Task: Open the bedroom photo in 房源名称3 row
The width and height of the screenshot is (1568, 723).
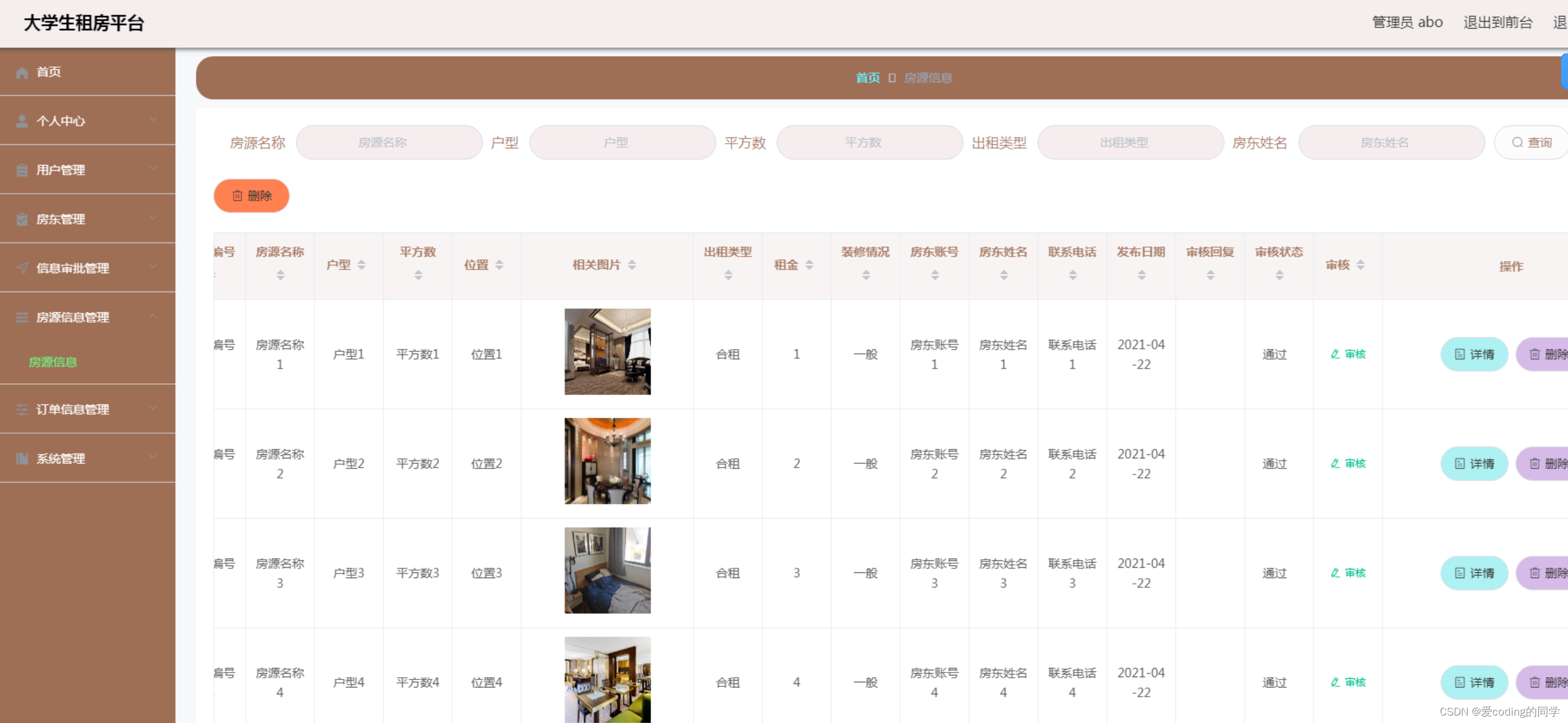Action: pyautogui.click(x=608, y=571)
